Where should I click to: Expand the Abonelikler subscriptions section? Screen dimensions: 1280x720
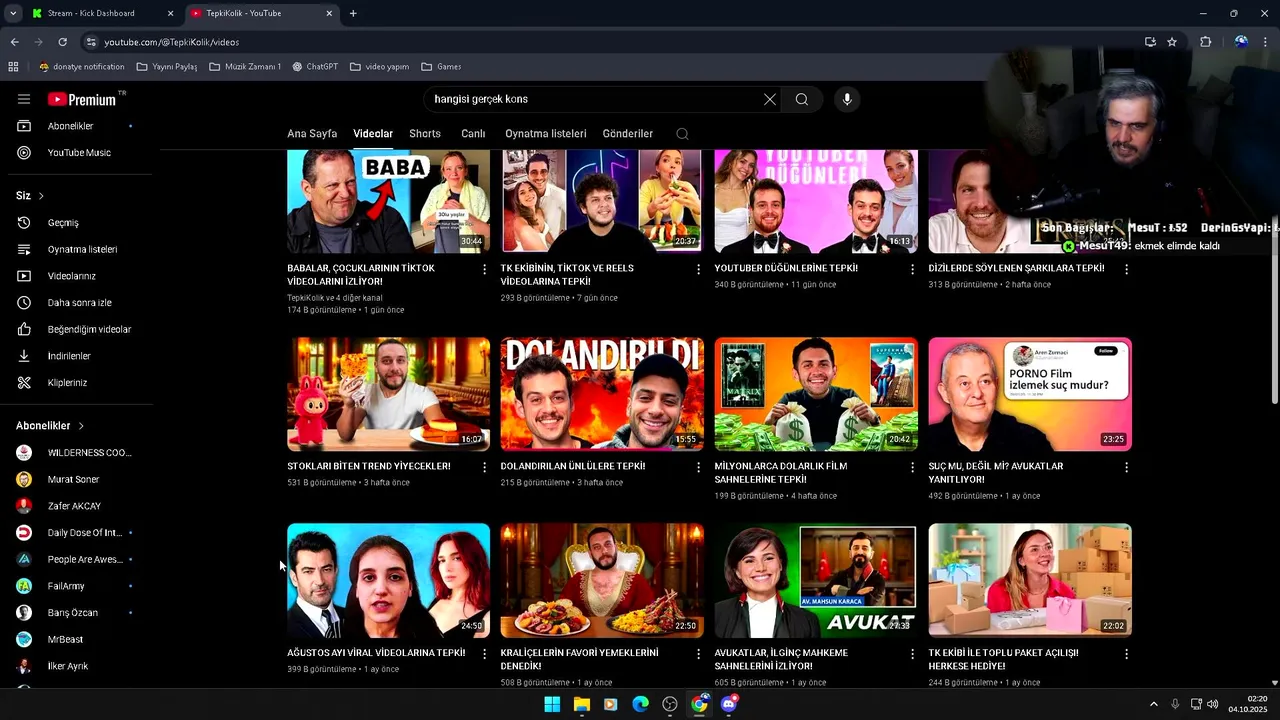pos(50,426)
